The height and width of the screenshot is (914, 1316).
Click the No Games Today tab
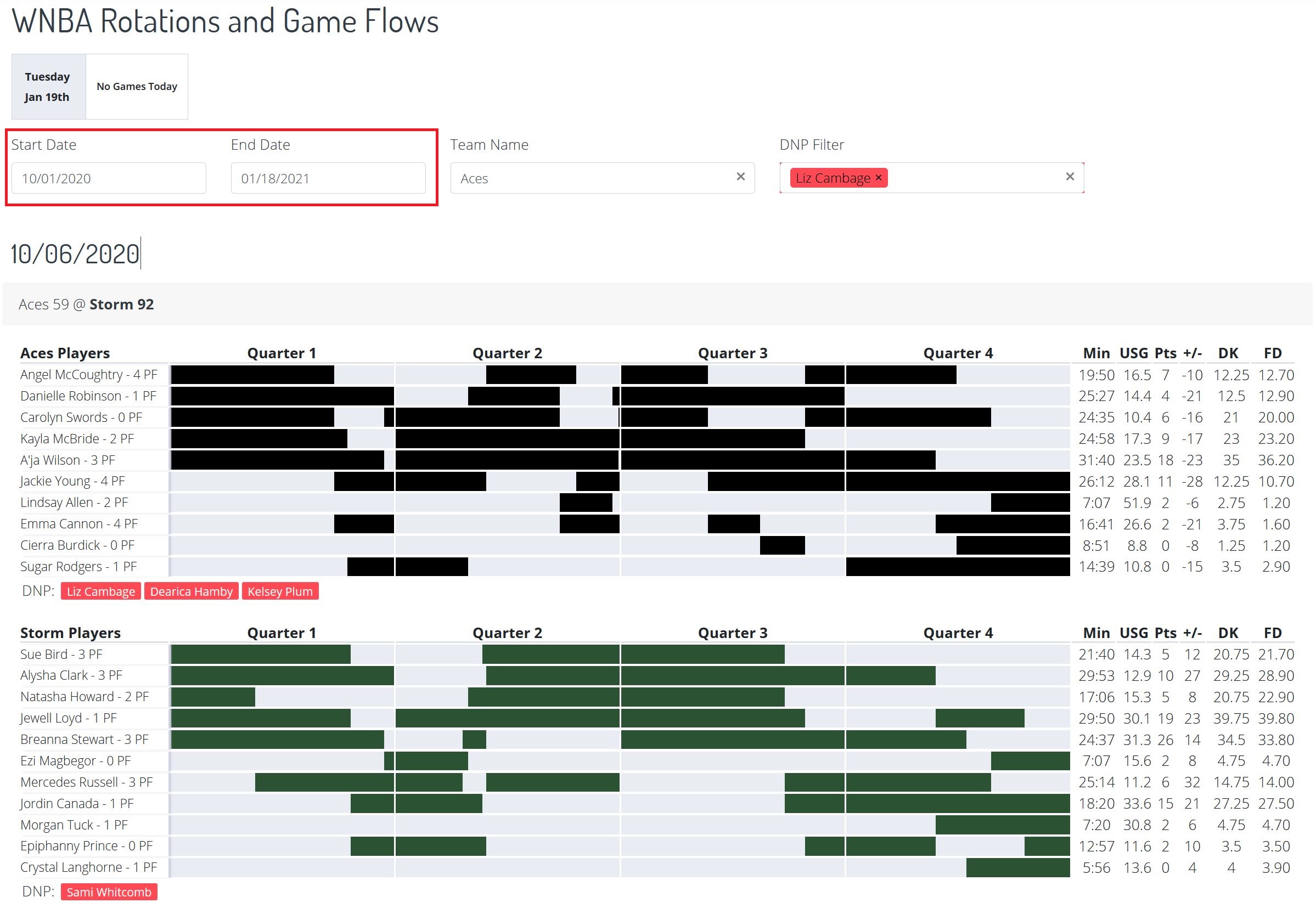136,87
